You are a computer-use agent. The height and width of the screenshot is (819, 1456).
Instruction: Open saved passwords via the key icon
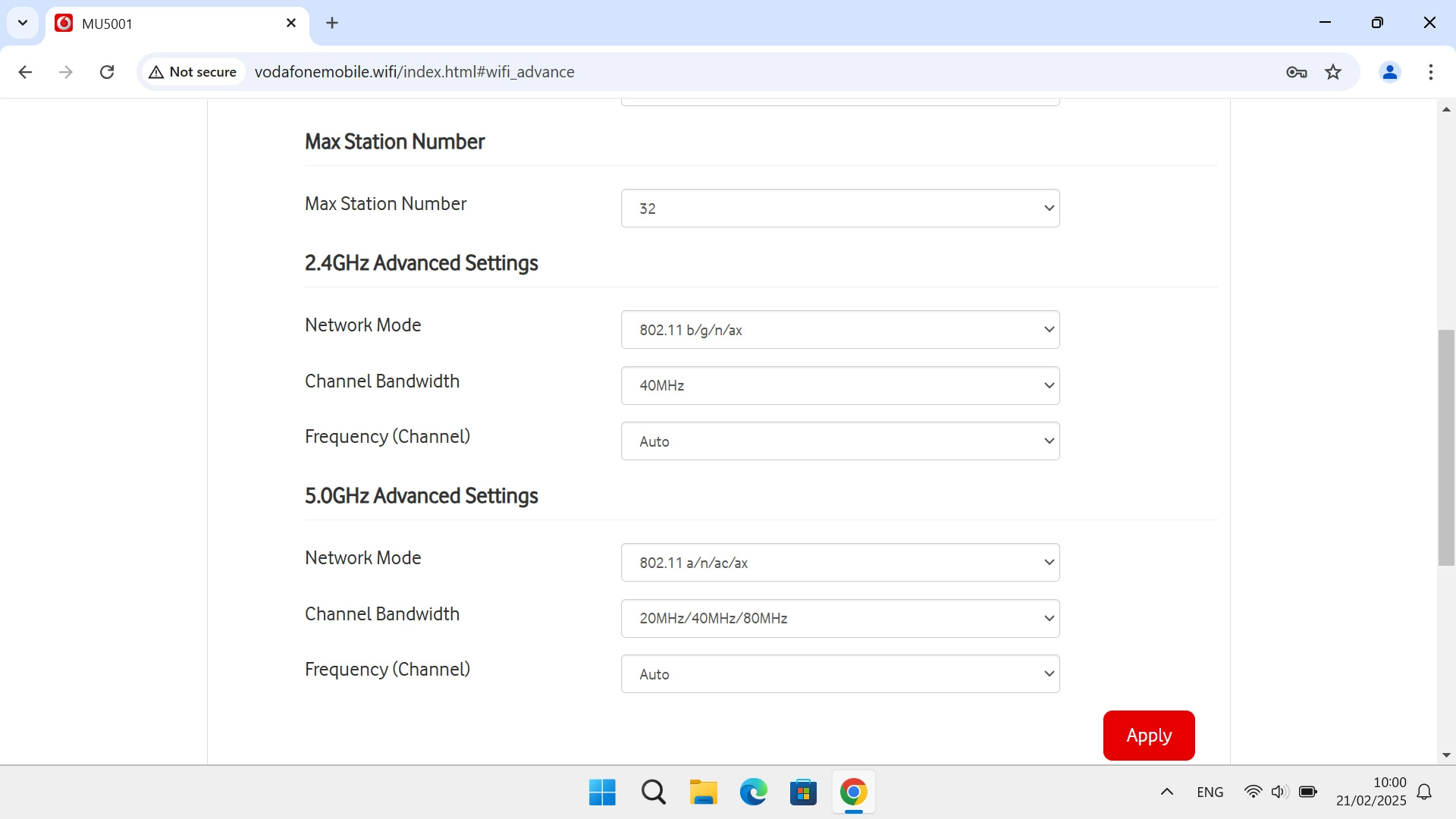tap(1297, 71)
